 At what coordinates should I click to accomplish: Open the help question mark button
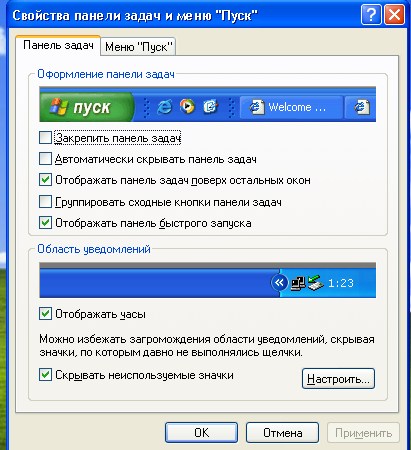(x=371, y=15)
